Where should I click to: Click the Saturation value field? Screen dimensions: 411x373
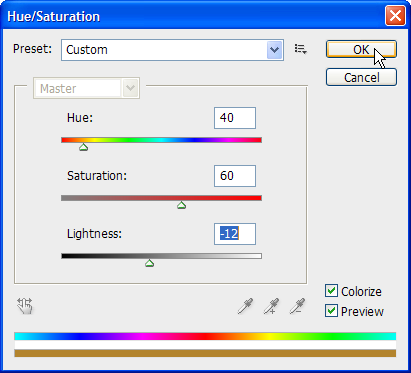pos(235,176)
